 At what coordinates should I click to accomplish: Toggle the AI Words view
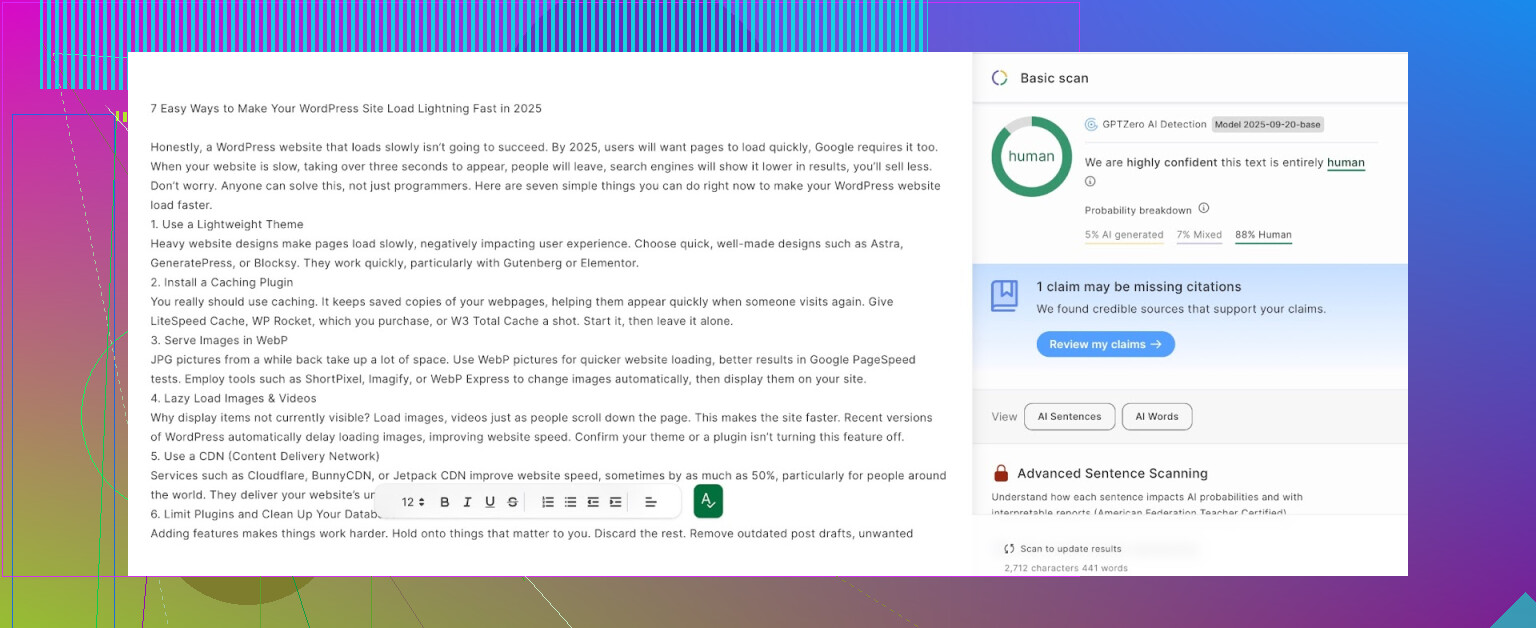(1156, 417)
